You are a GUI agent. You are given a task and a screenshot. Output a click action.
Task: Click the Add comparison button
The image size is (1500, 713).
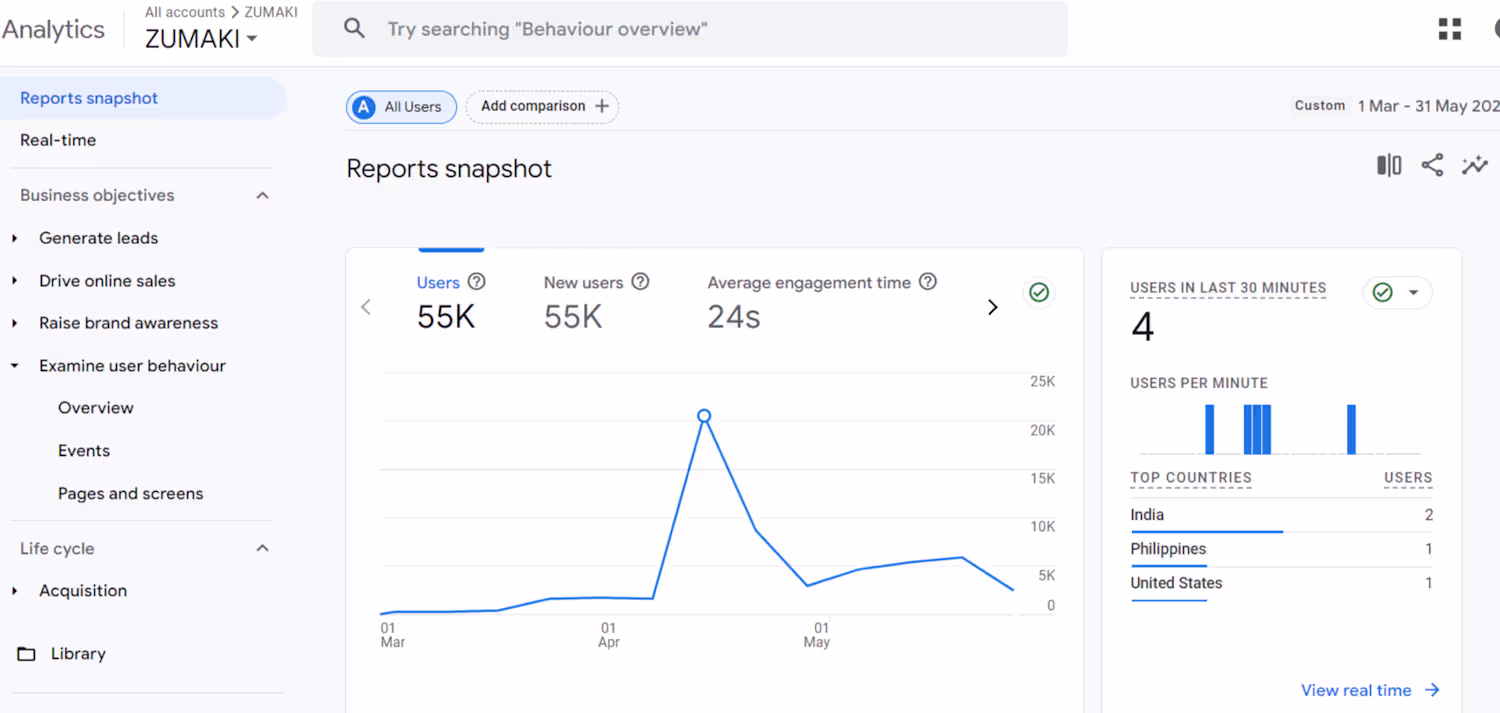(x=542, y=106)
